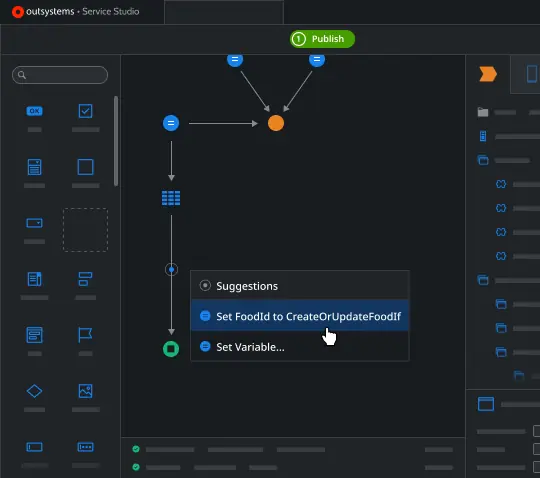Select the Dropdown widget in toolbox

(34, 223)
